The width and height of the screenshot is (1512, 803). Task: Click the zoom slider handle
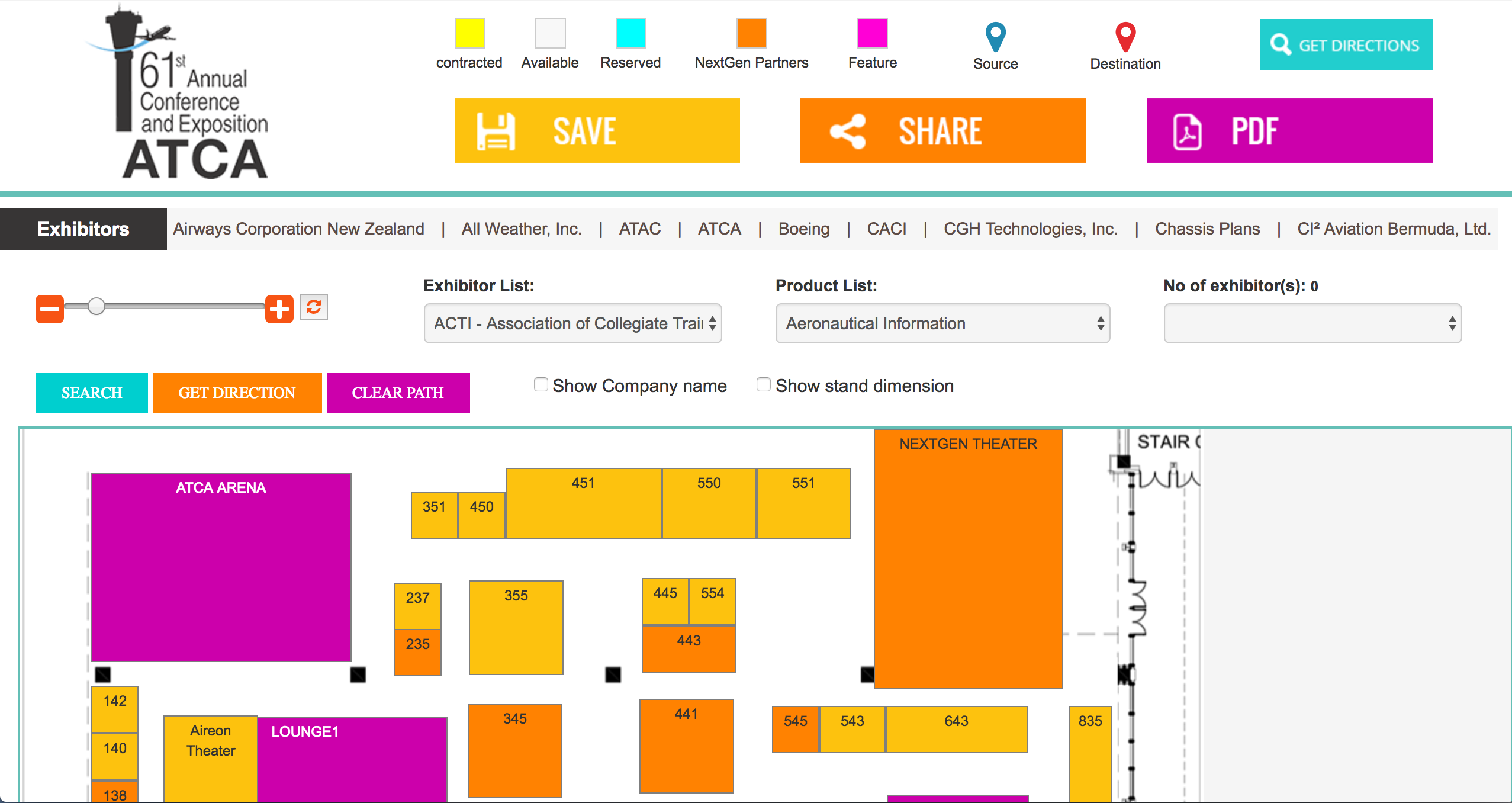(96, 306)
